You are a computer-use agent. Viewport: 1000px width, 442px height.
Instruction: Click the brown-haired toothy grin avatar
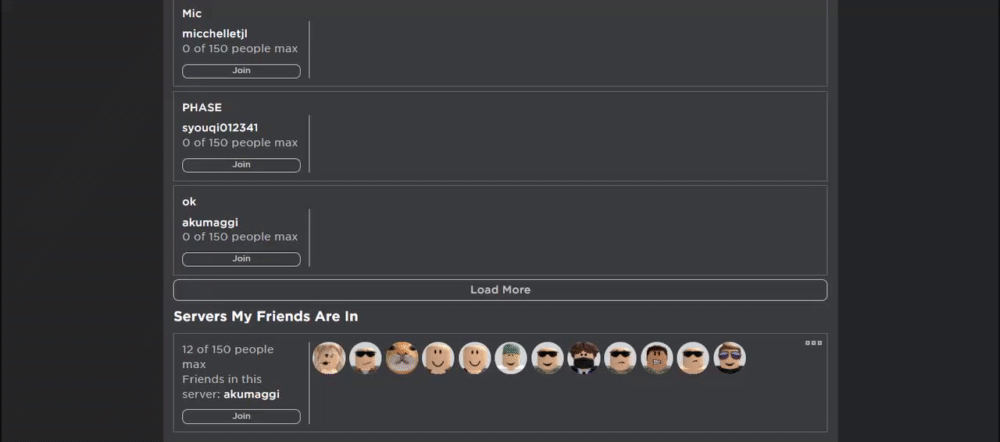pyautogui.click(x=657, y=358)
